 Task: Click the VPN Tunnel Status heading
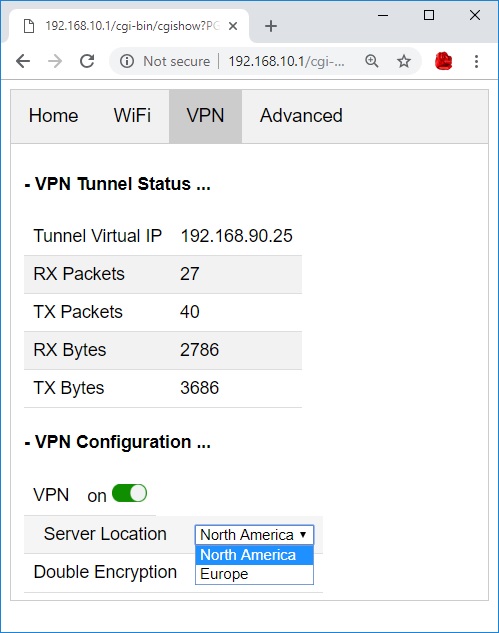coord(118,184)
